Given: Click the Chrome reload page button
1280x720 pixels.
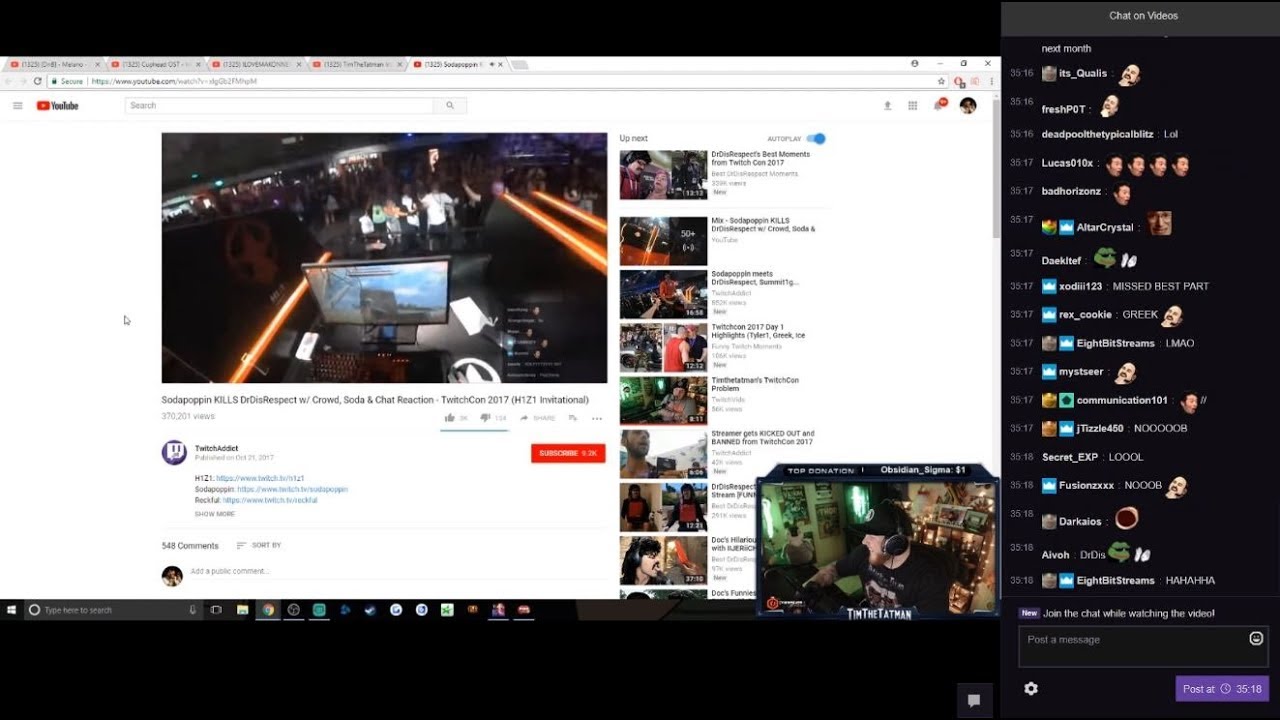Looking at the screenshot, I should (x=38, y=81).
